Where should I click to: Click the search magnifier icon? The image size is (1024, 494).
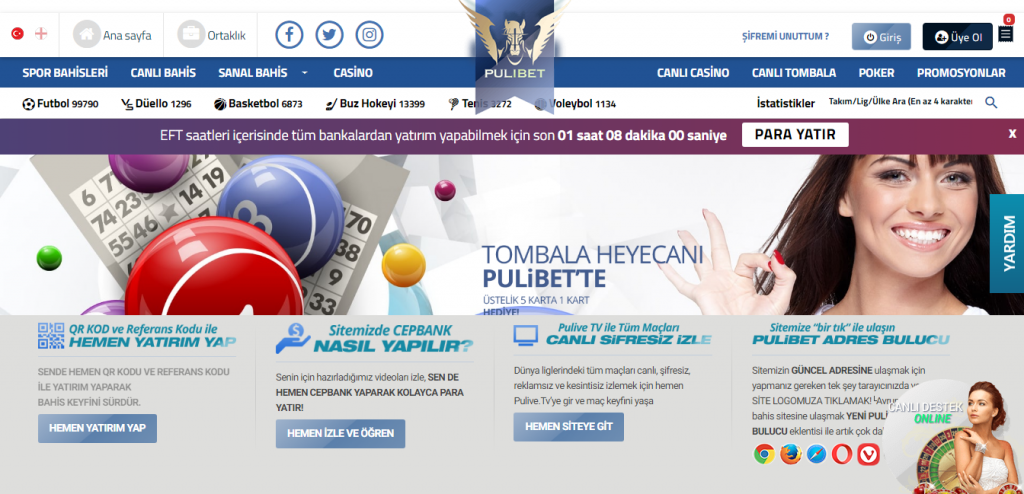[991, 103]
